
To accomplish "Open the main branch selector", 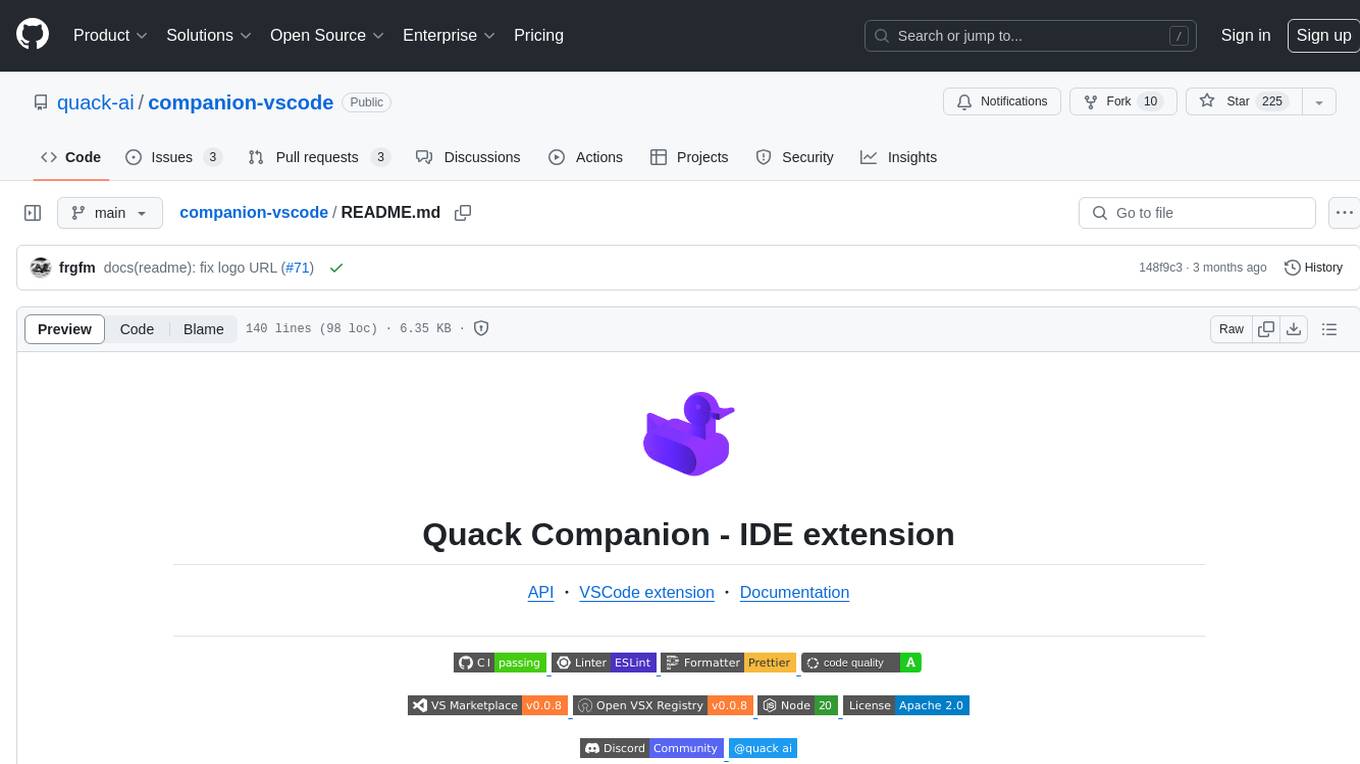I will click(110, 213).
